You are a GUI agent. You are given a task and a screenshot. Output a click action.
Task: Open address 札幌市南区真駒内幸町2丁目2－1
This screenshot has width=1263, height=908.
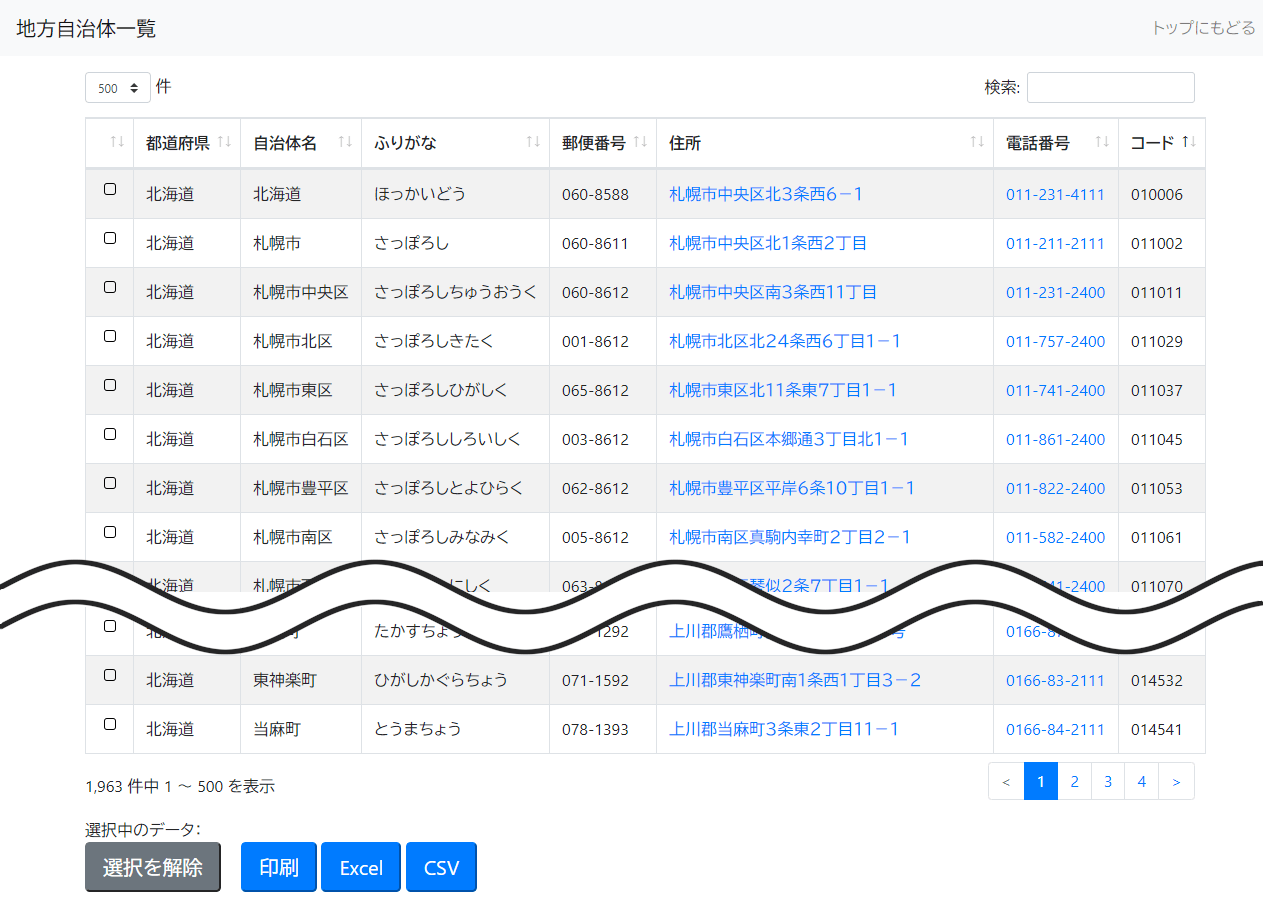790,537
